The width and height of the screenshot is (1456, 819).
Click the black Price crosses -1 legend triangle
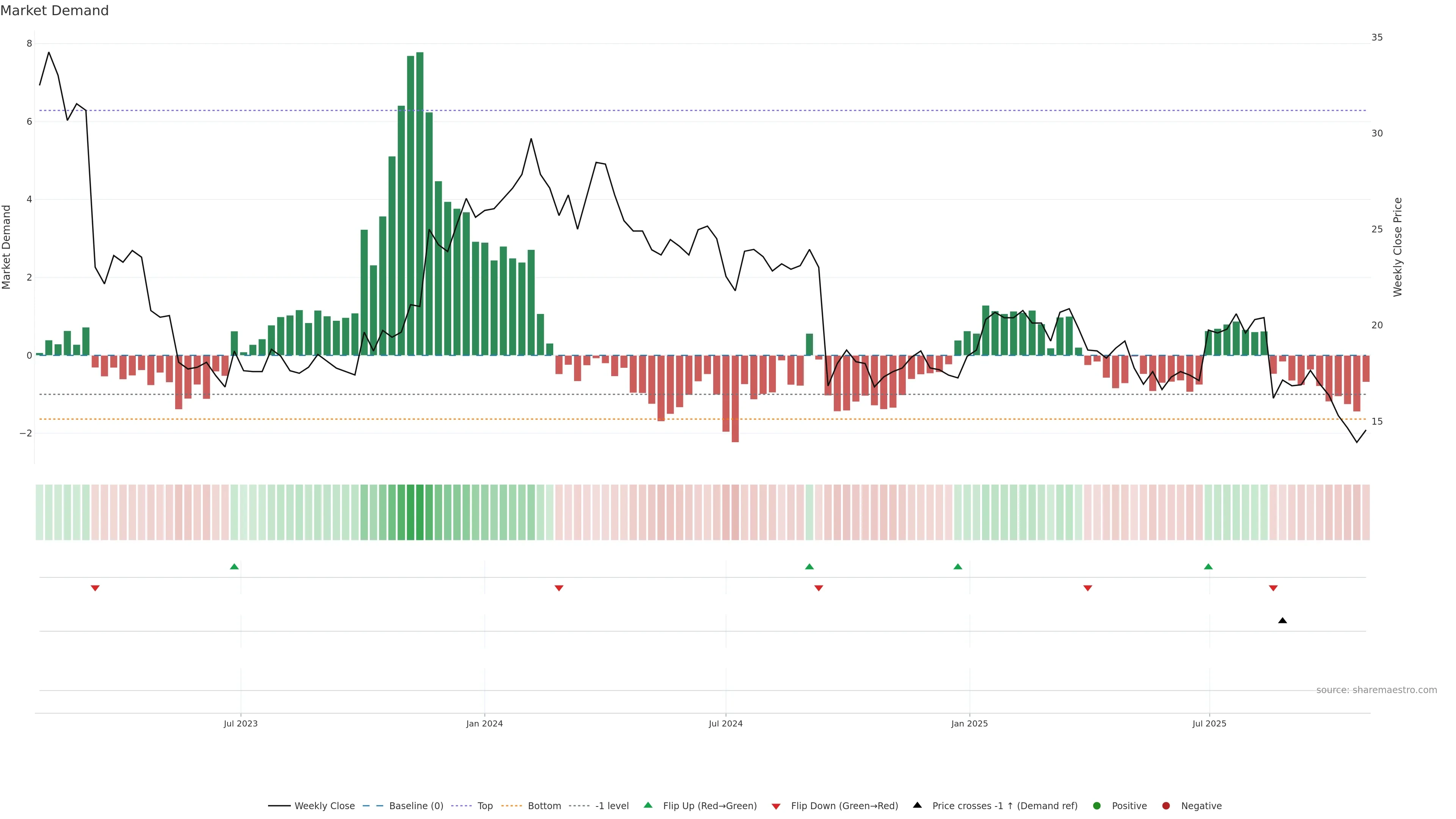point(917,805)
